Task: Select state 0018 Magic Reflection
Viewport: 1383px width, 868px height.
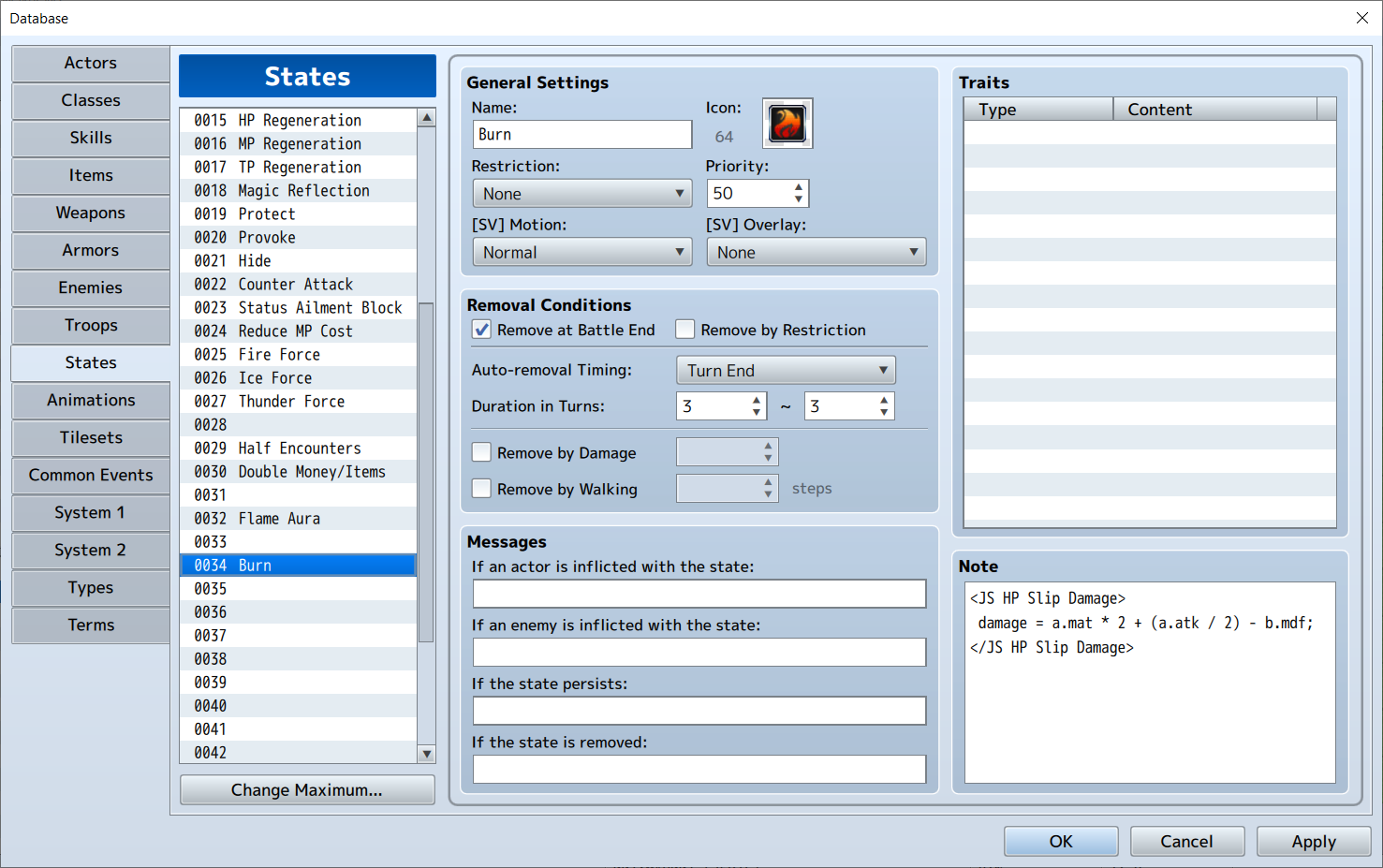Action: [x=298, y=191]
